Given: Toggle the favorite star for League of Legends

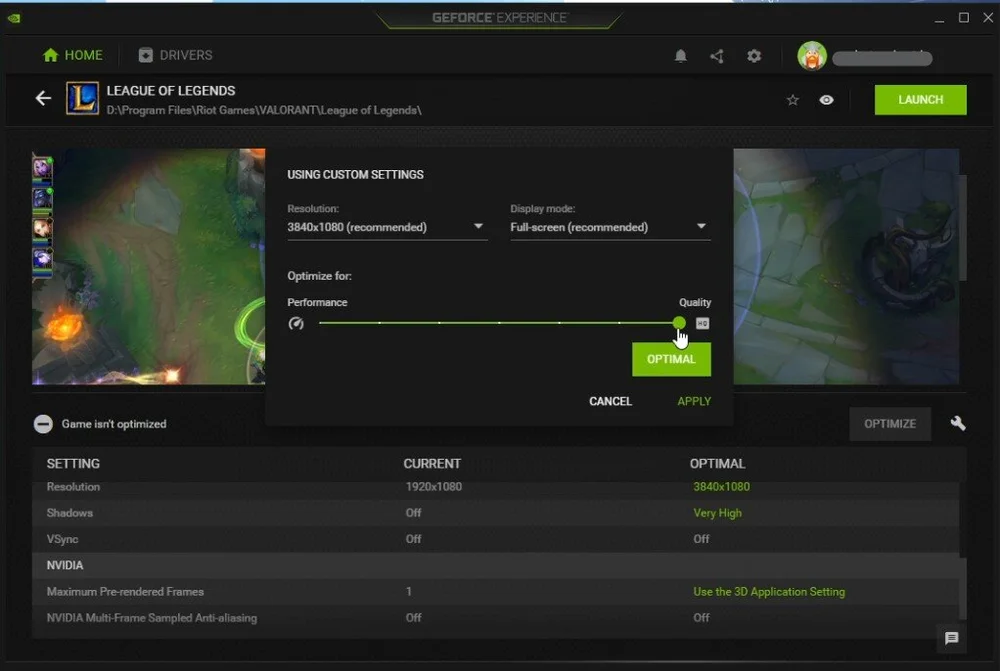Looking at the screenshot, I should point(792,99).
